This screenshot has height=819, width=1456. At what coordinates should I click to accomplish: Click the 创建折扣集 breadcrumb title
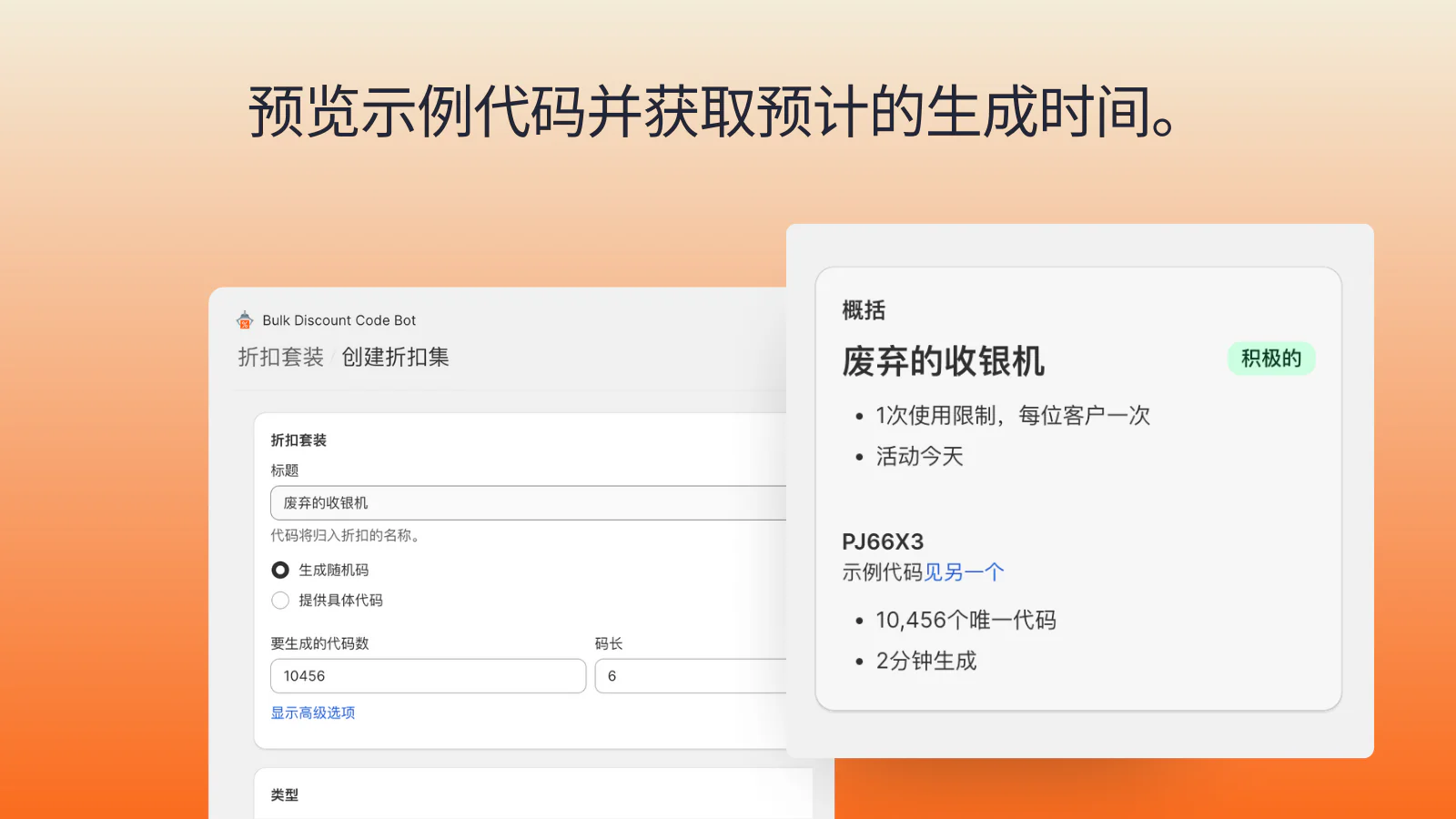pos(396,357)
